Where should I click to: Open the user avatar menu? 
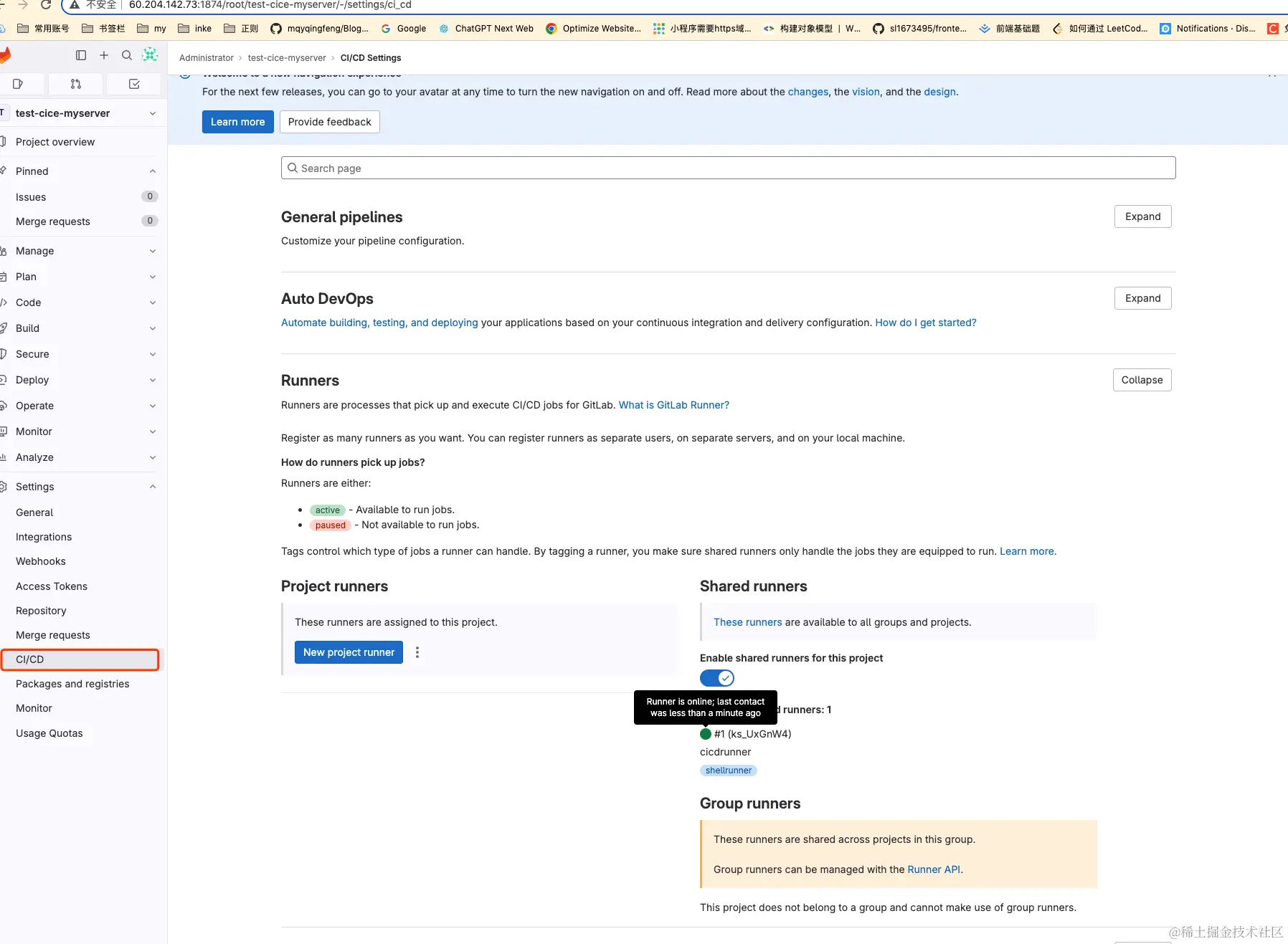[150, 54]
